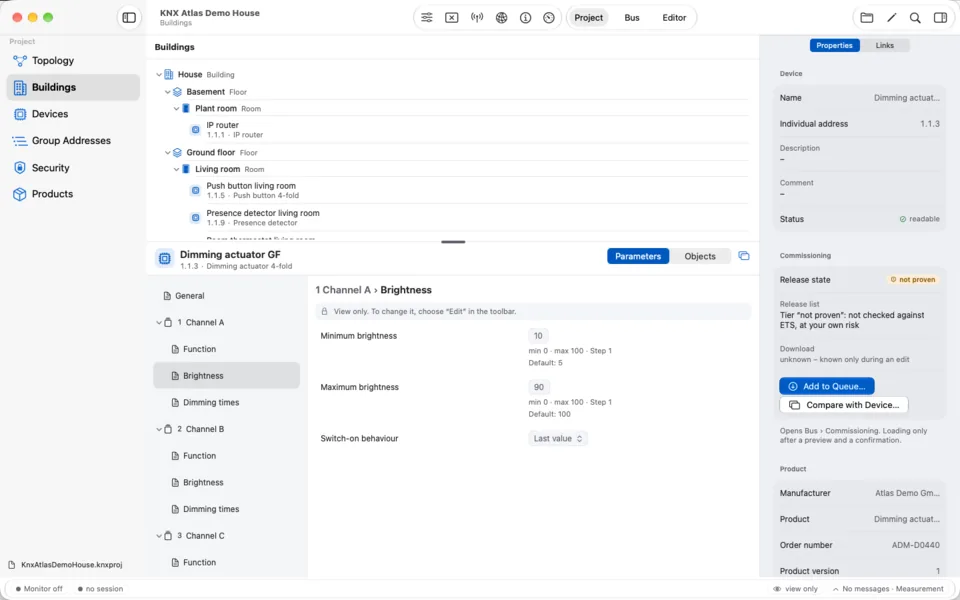Click the globe toolbar icon

[x=501, y=18]
